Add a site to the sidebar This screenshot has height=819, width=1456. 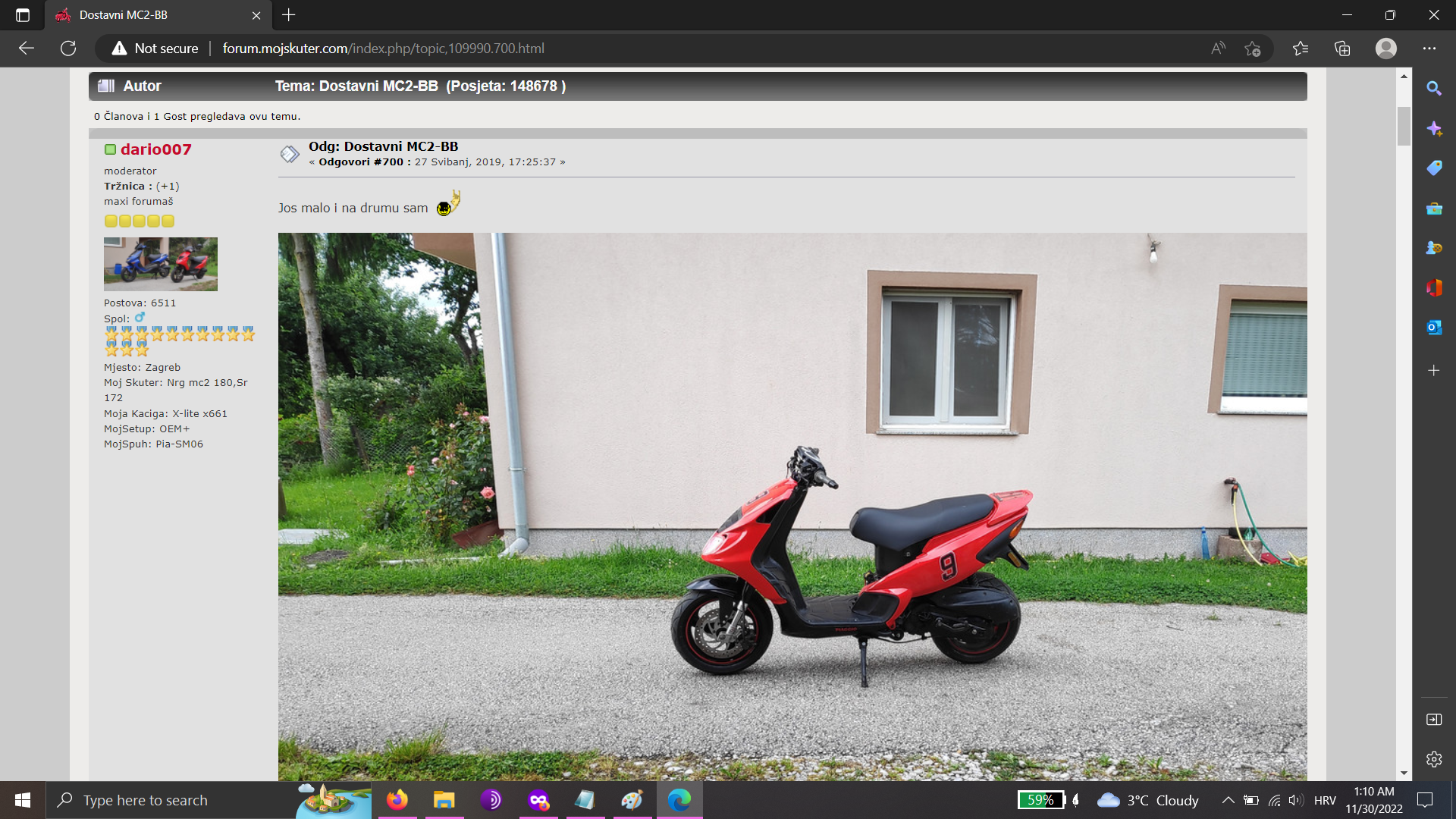click(1434, 371)
